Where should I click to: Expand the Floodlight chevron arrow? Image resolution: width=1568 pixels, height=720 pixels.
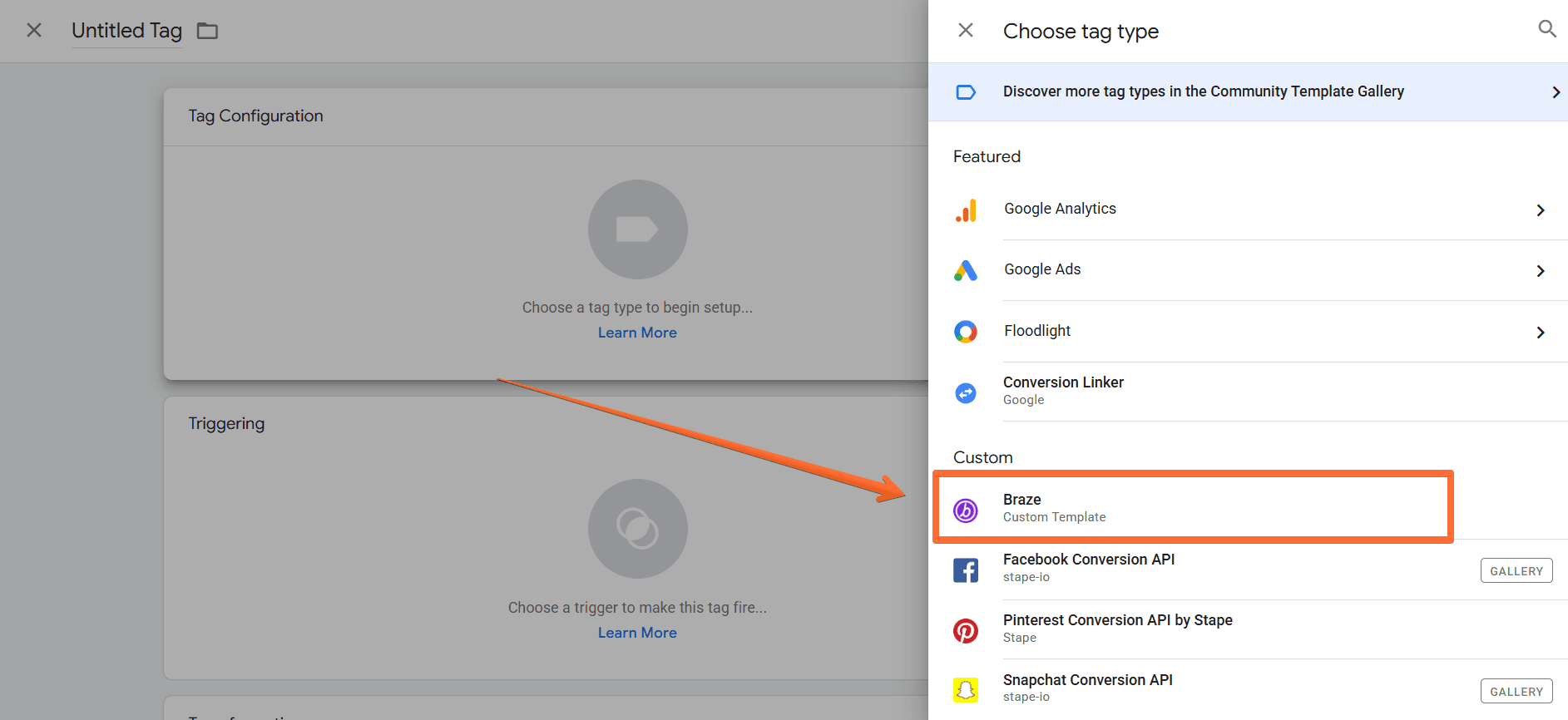(x=1541, y=333)
